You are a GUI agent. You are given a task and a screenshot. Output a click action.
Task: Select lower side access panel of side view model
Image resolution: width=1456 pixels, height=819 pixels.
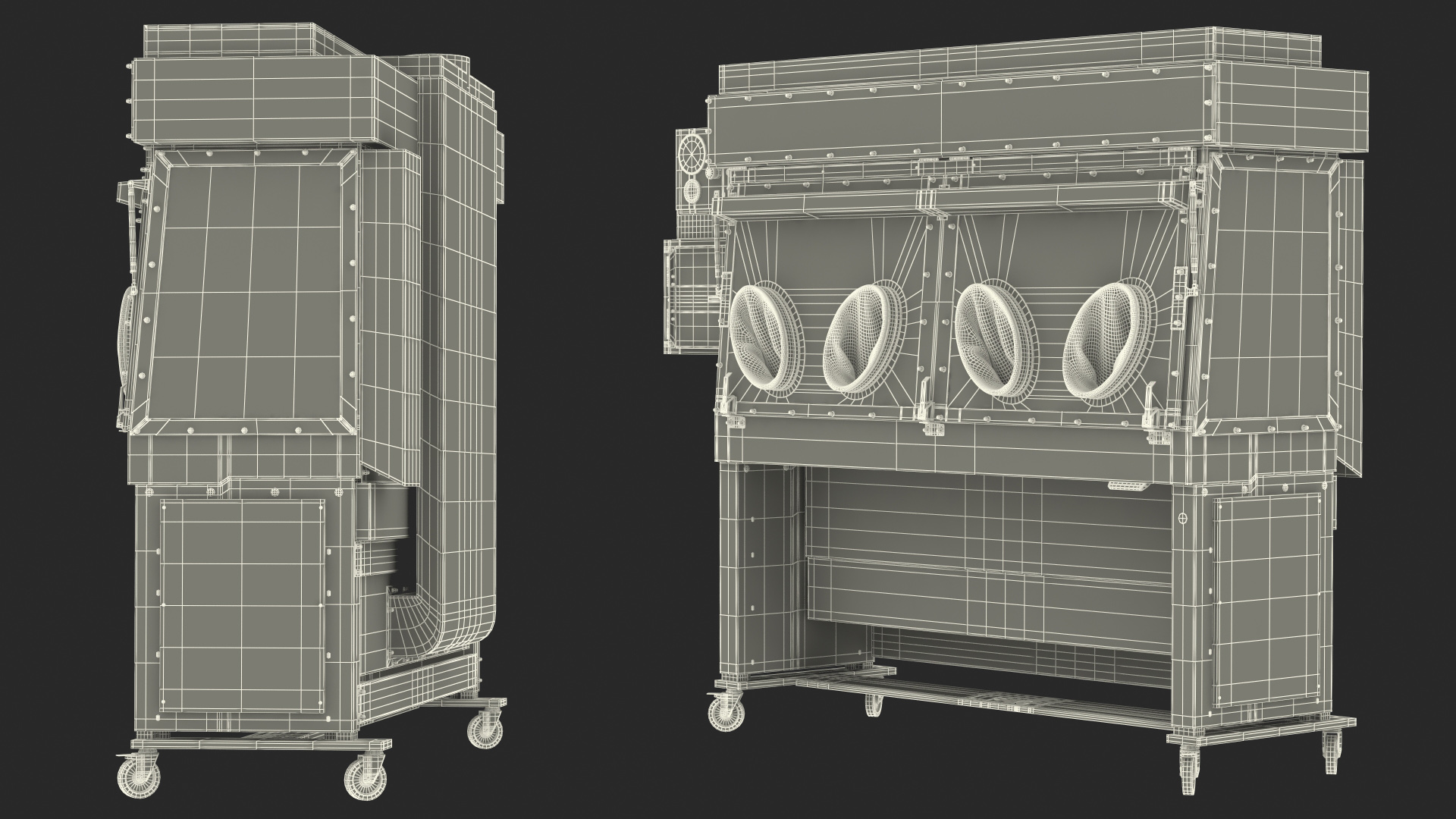242,607
